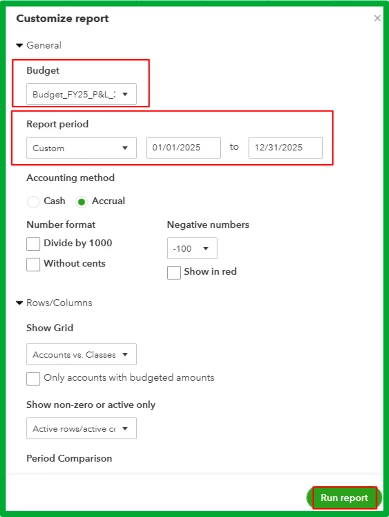Close the Customize report panel
Screen dimensions: 389x517
377,18
